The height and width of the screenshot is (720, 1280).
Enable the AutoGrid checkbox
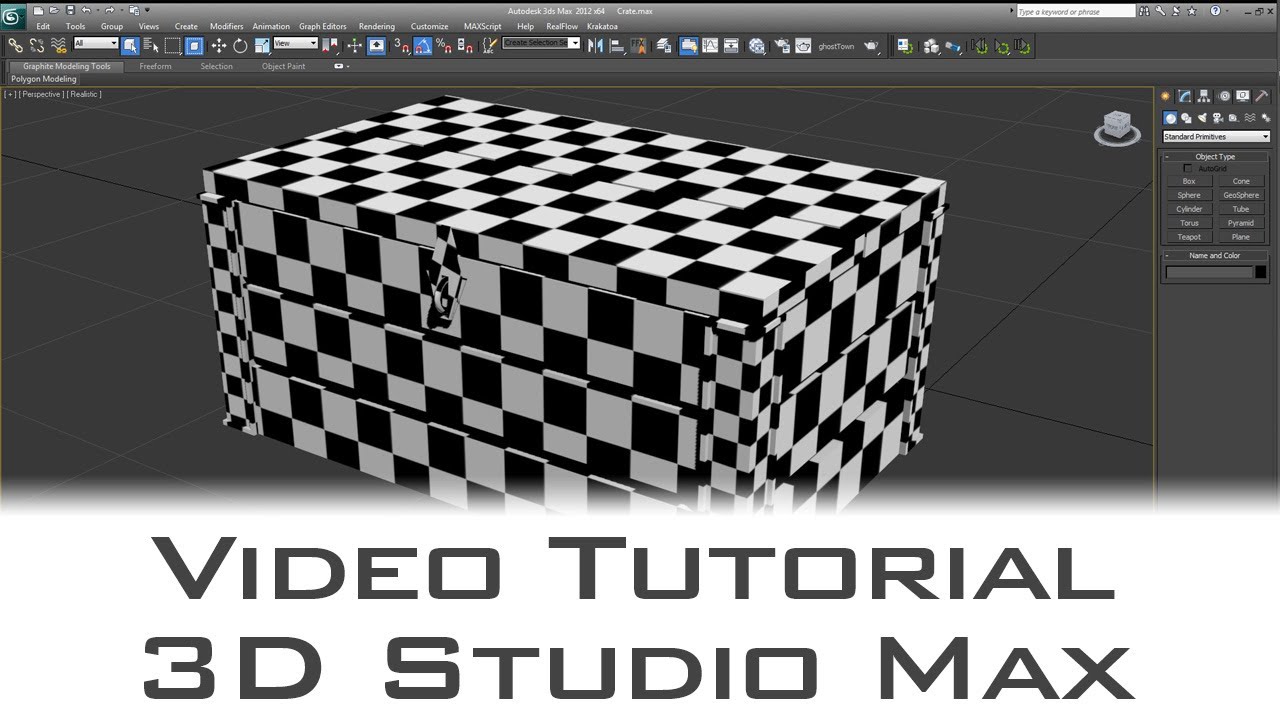tap(1188, 168)
